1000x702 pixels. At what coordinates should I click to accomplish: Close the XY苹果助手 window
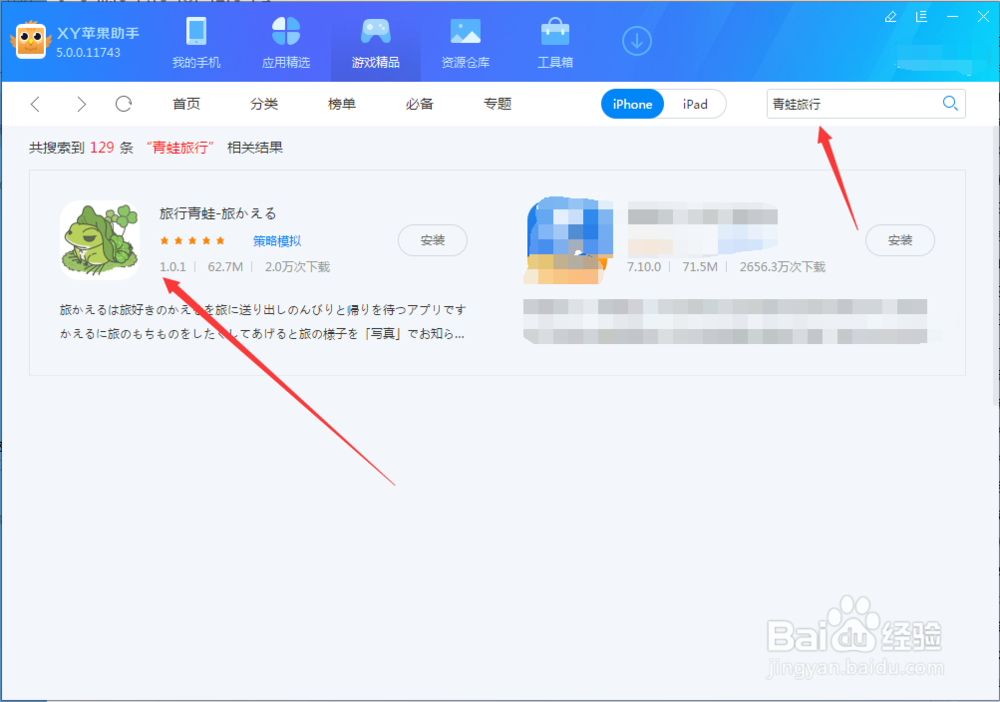(983, 17)
